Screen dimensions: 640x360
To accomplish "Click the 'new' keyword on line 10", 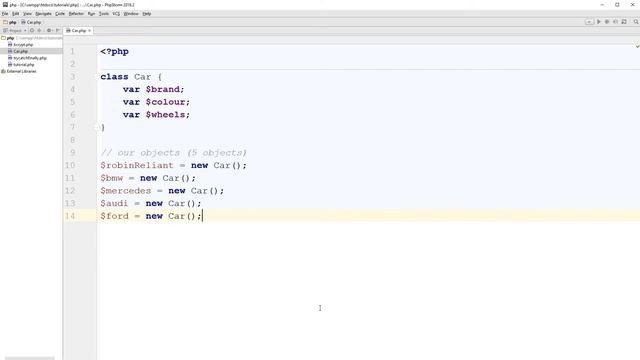I will (199, 165).
